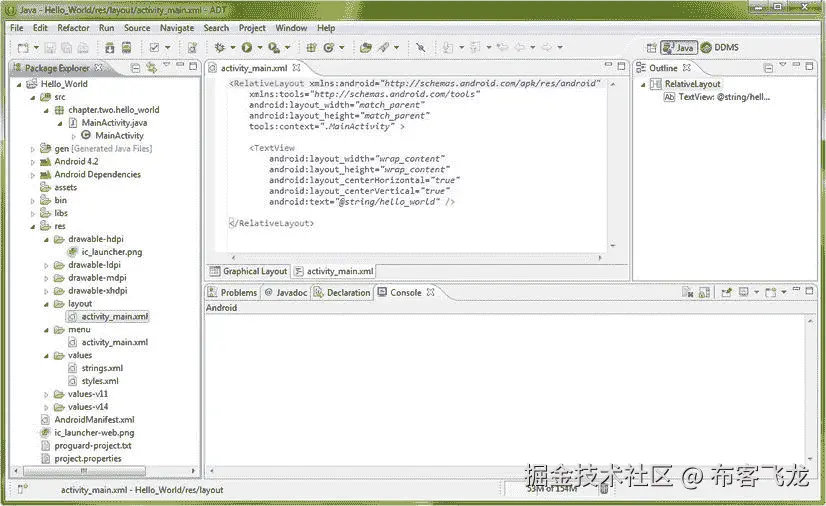This screenshot has width=826, height=506.
Task: Collapse the src folder
Action: coord(33,97)
